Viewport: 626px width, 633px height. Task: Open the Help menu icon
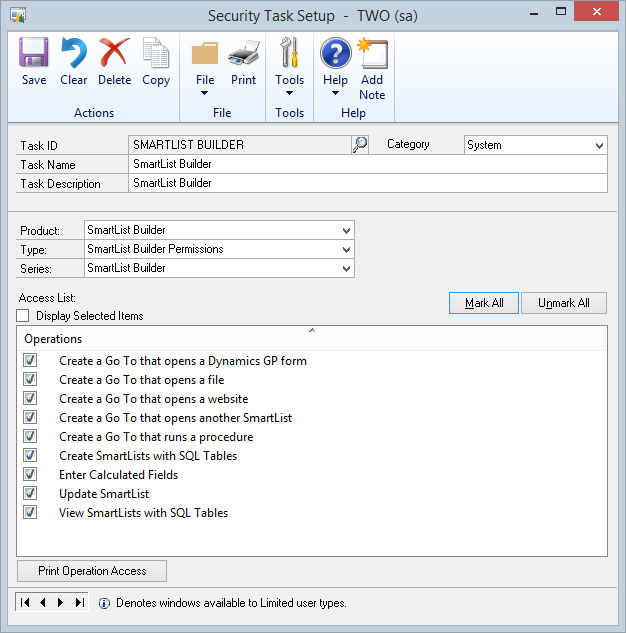pyautogui.click(x=335, y=53)
